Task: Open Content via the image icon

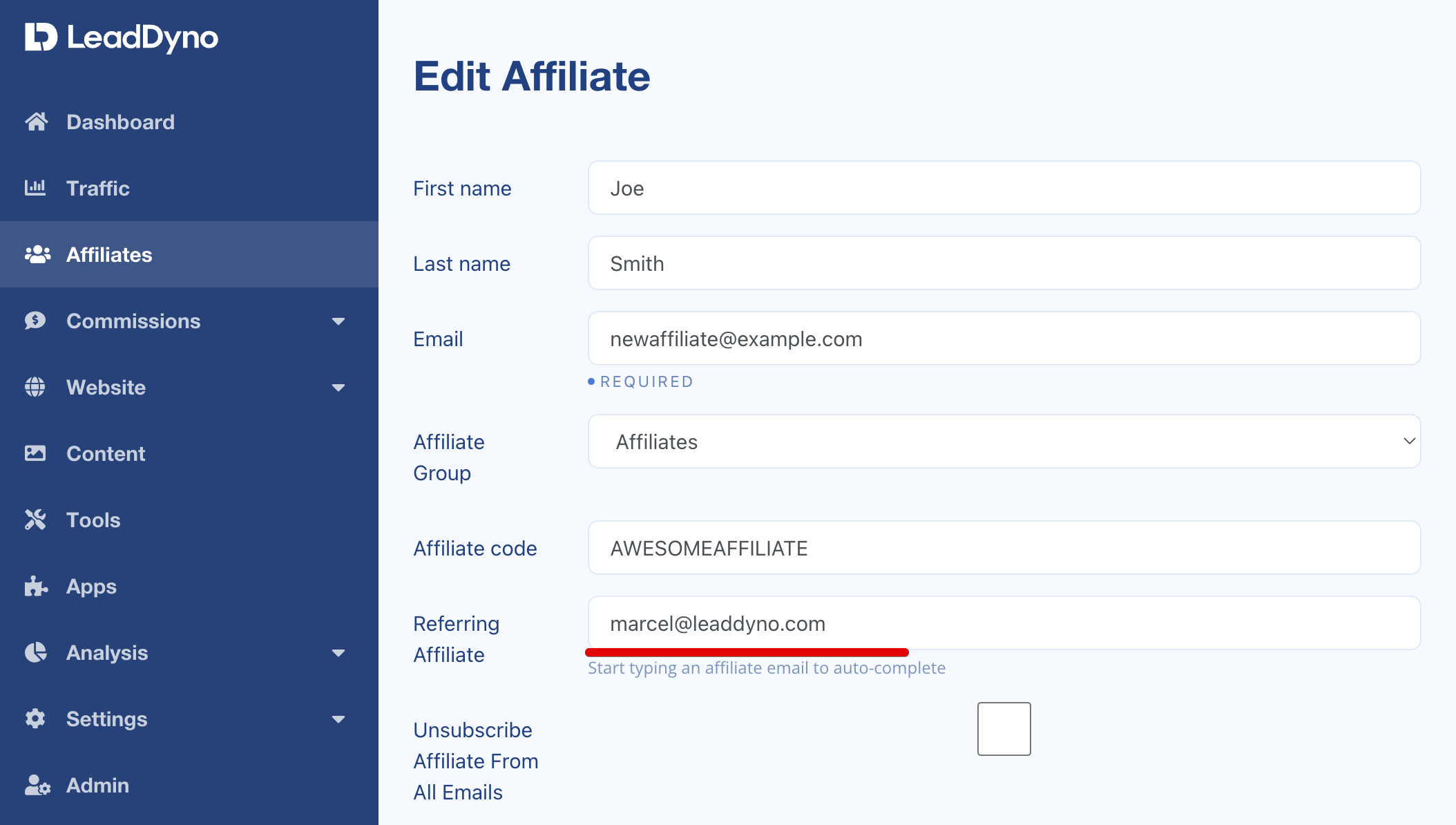Action: pos(35,453)
